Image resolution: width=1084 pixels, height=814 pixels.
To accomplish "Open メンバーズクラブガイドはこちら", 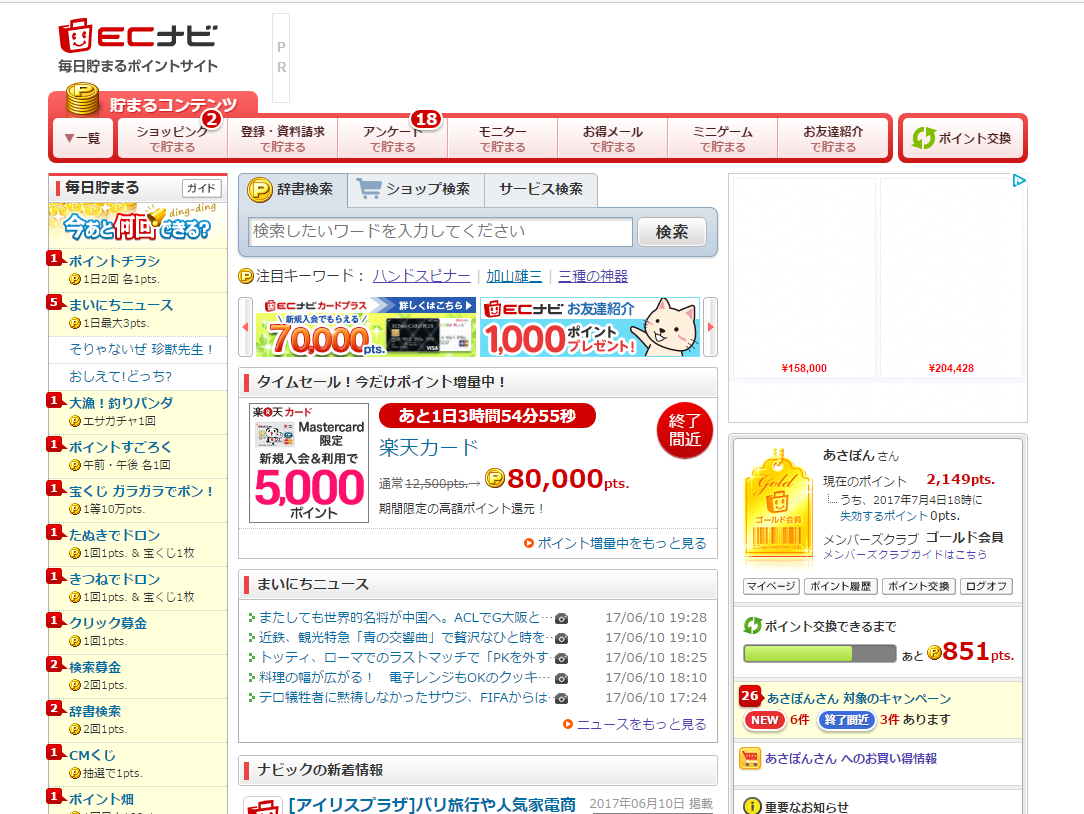I will (x=904, y=555).
